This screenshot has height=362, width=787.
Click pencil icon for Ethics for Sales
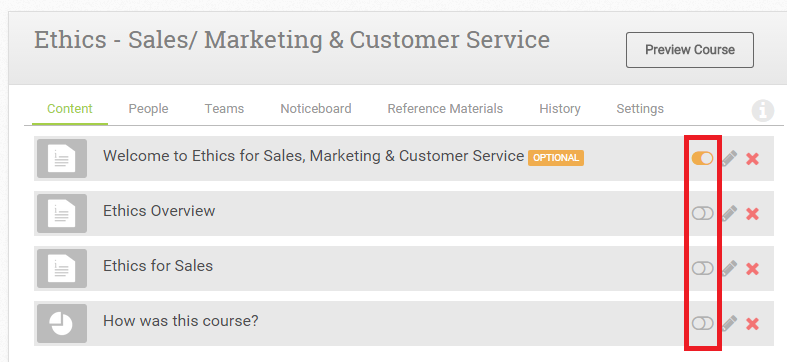(729, 269)
